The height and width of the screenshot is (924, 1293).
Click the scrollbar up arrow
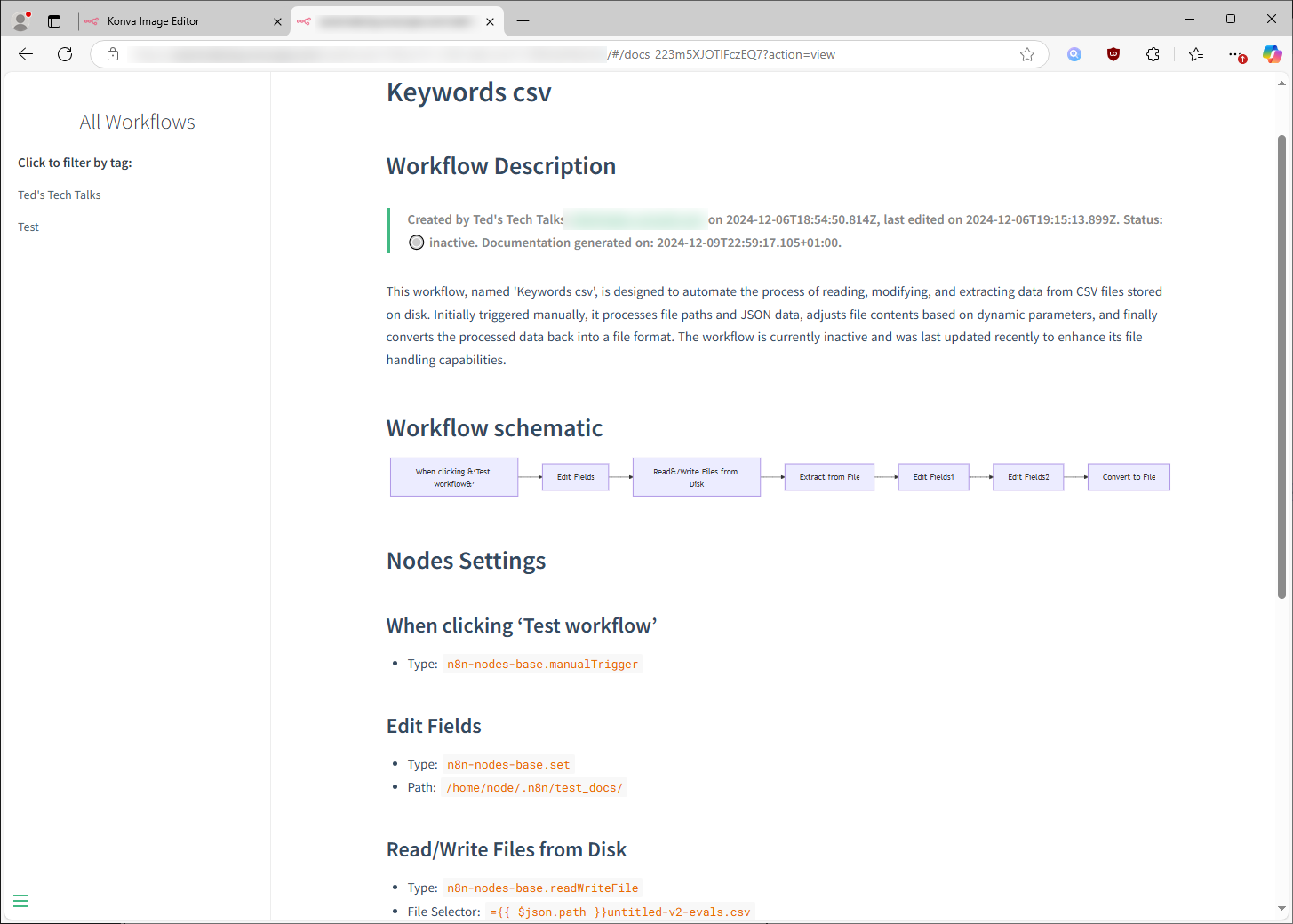click(1281, 84)
